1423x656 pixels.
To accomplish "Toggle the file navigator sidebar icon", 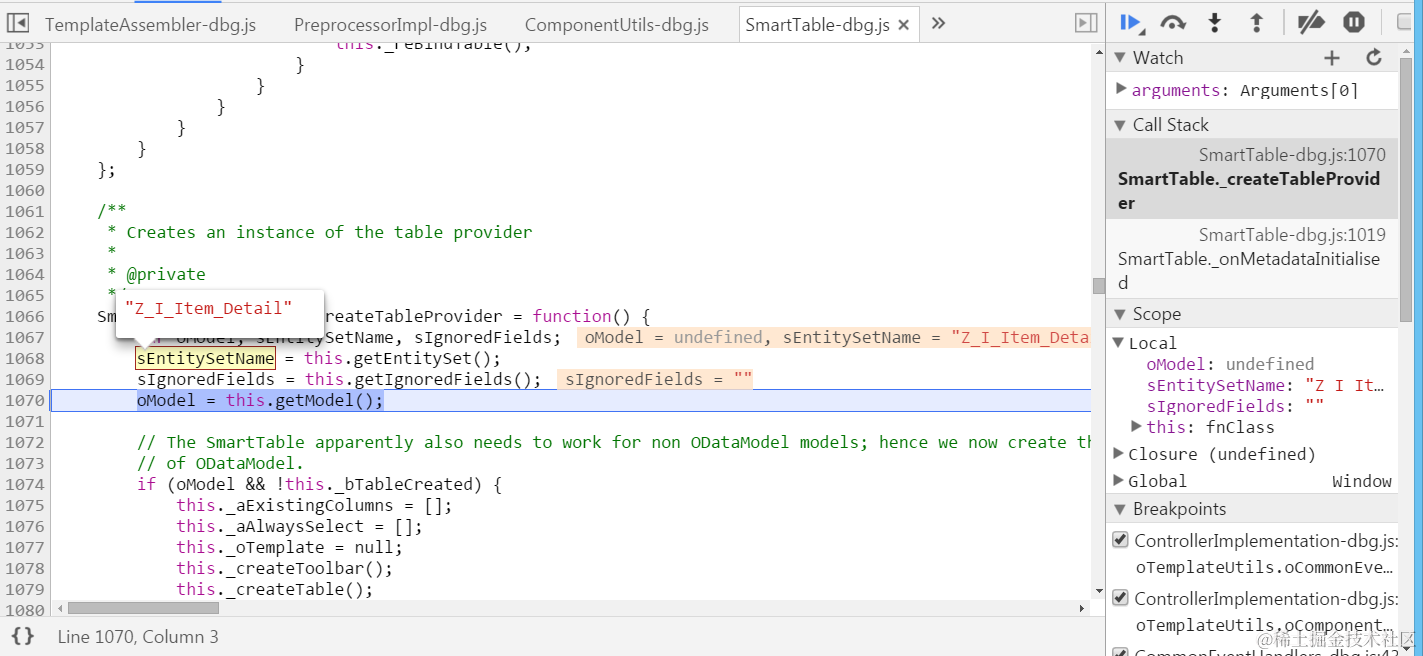I will tap(18, 23).
